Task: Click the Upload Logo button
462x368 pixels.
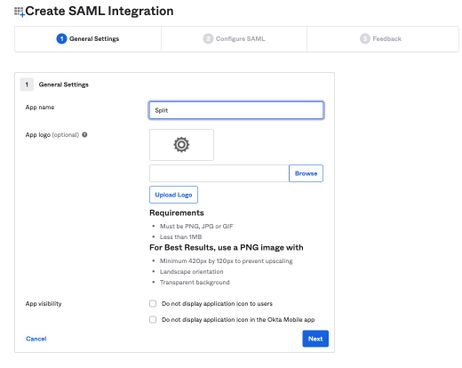Action: [173, 195]
